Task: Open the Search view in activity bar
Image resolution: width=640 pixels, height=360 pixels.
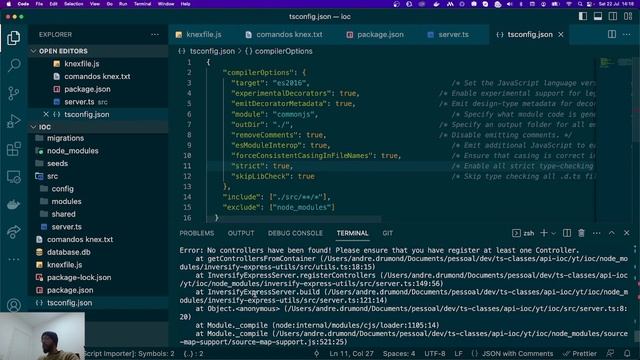Action: [x=14, y=65]
